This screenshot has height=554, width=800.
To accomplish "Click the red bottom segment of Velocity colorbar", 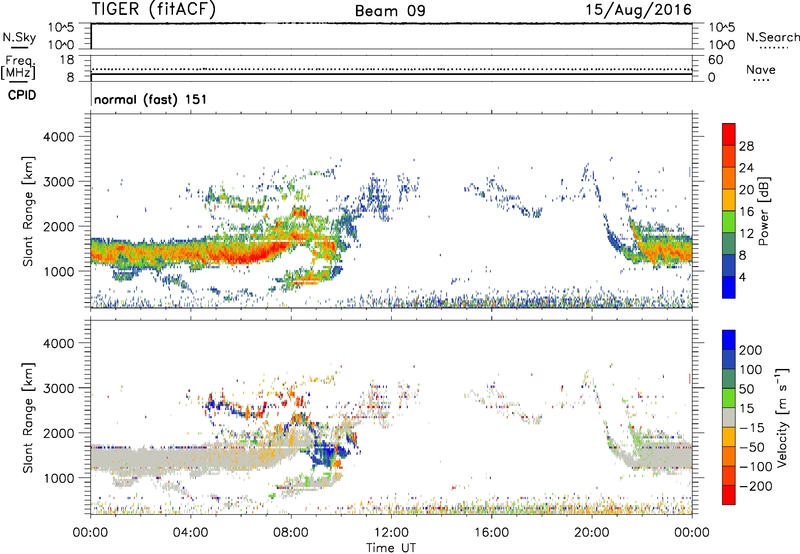I will coord(729,495).
